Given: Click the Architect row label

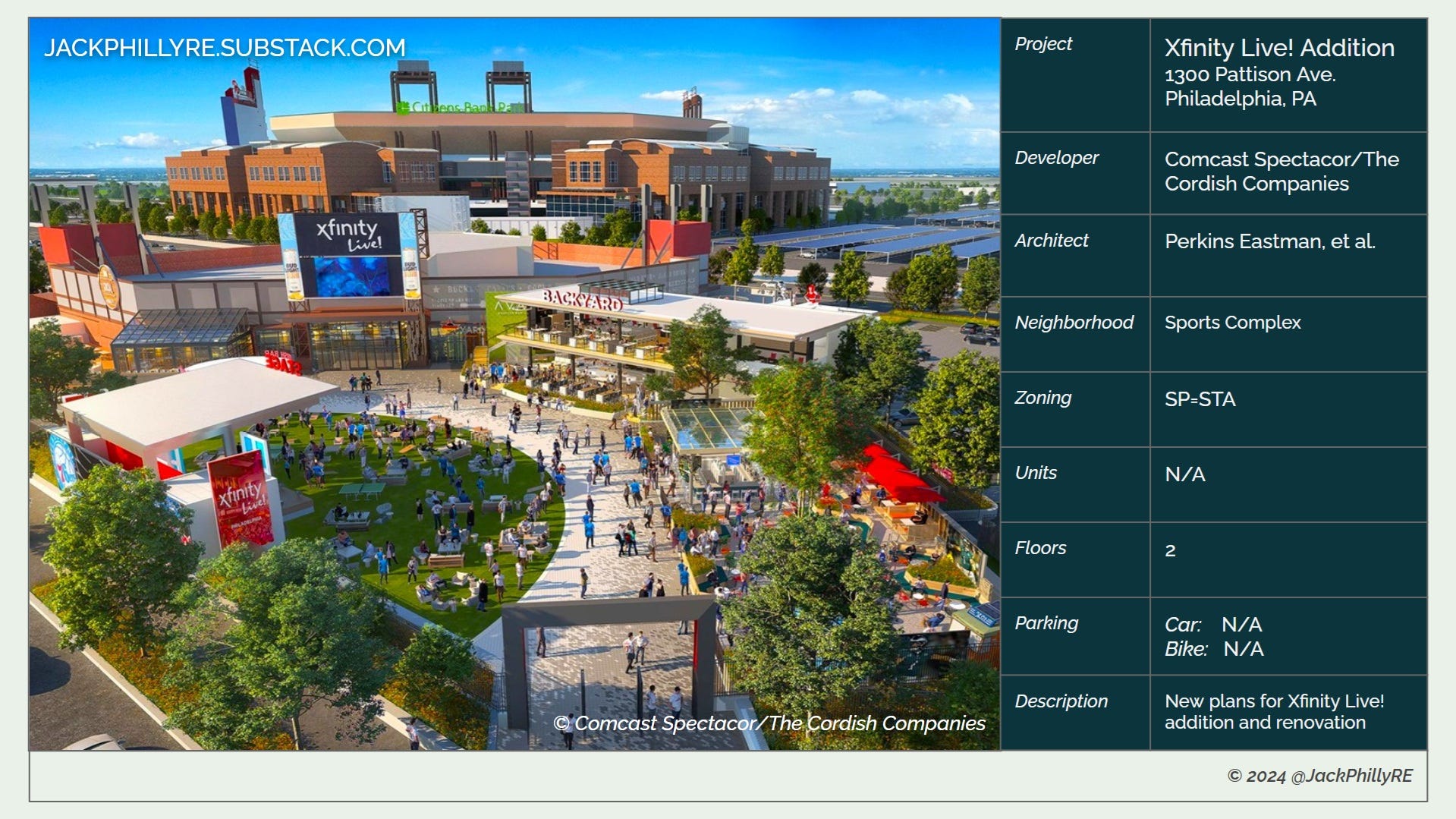Looking at the screenshot, I should tap(1051, 241).
